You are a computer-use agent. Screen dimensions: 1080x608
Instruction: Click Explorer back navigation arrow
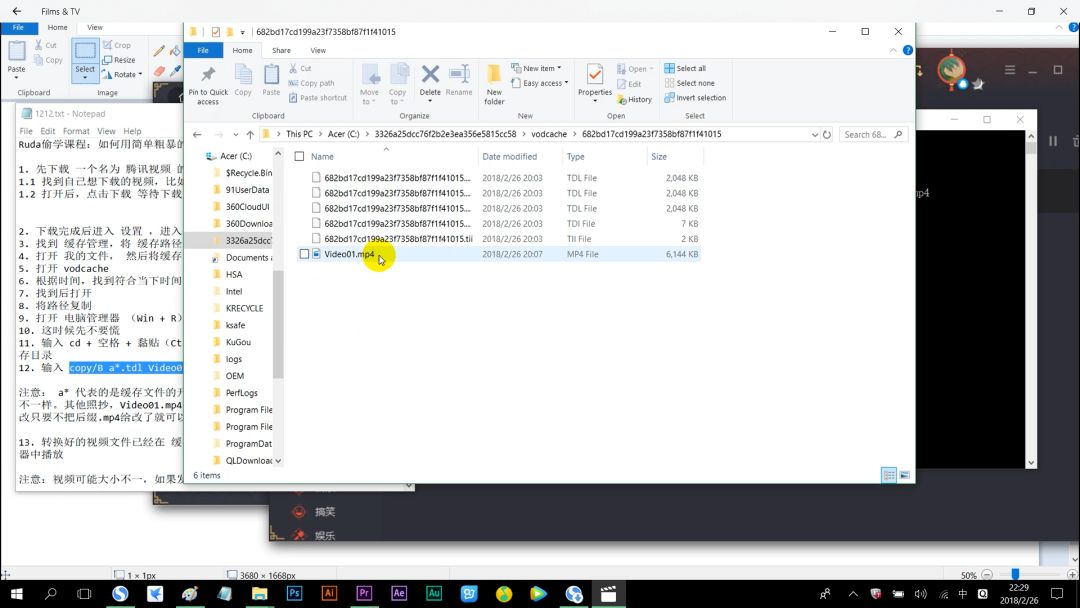click(x=197, y=134)
